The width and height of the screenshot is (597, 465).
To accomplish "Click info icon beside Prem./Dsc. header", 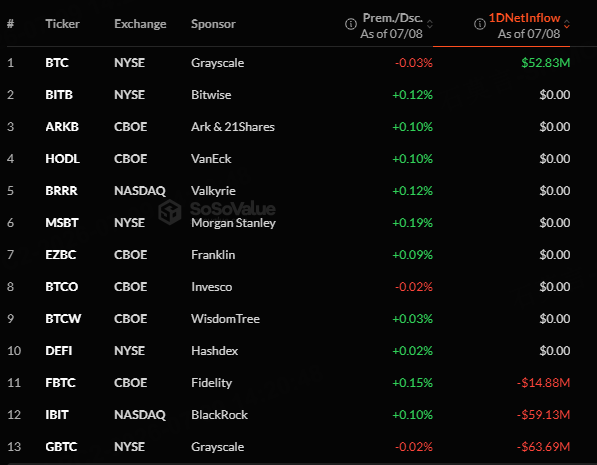I will (x=351, y=24).
